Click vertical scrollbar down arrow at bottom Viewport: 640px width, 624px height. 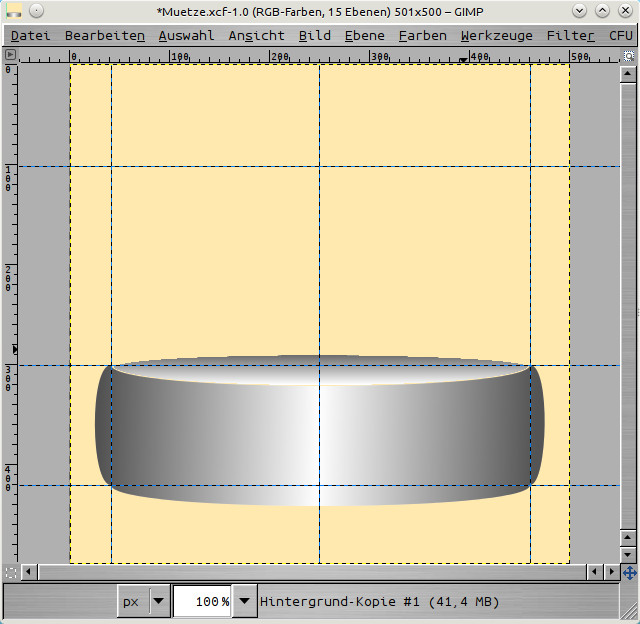(x=627, y=555)
